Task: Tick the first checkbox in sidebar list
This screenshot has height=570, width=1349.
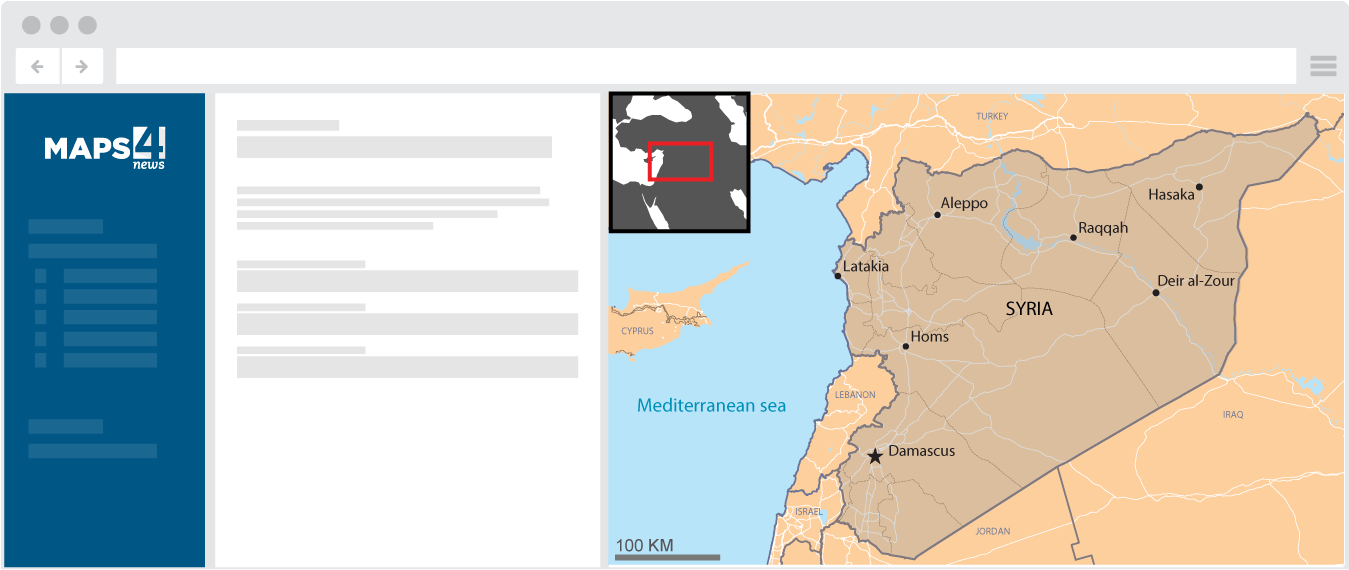Action: click(x=41, y=276)
